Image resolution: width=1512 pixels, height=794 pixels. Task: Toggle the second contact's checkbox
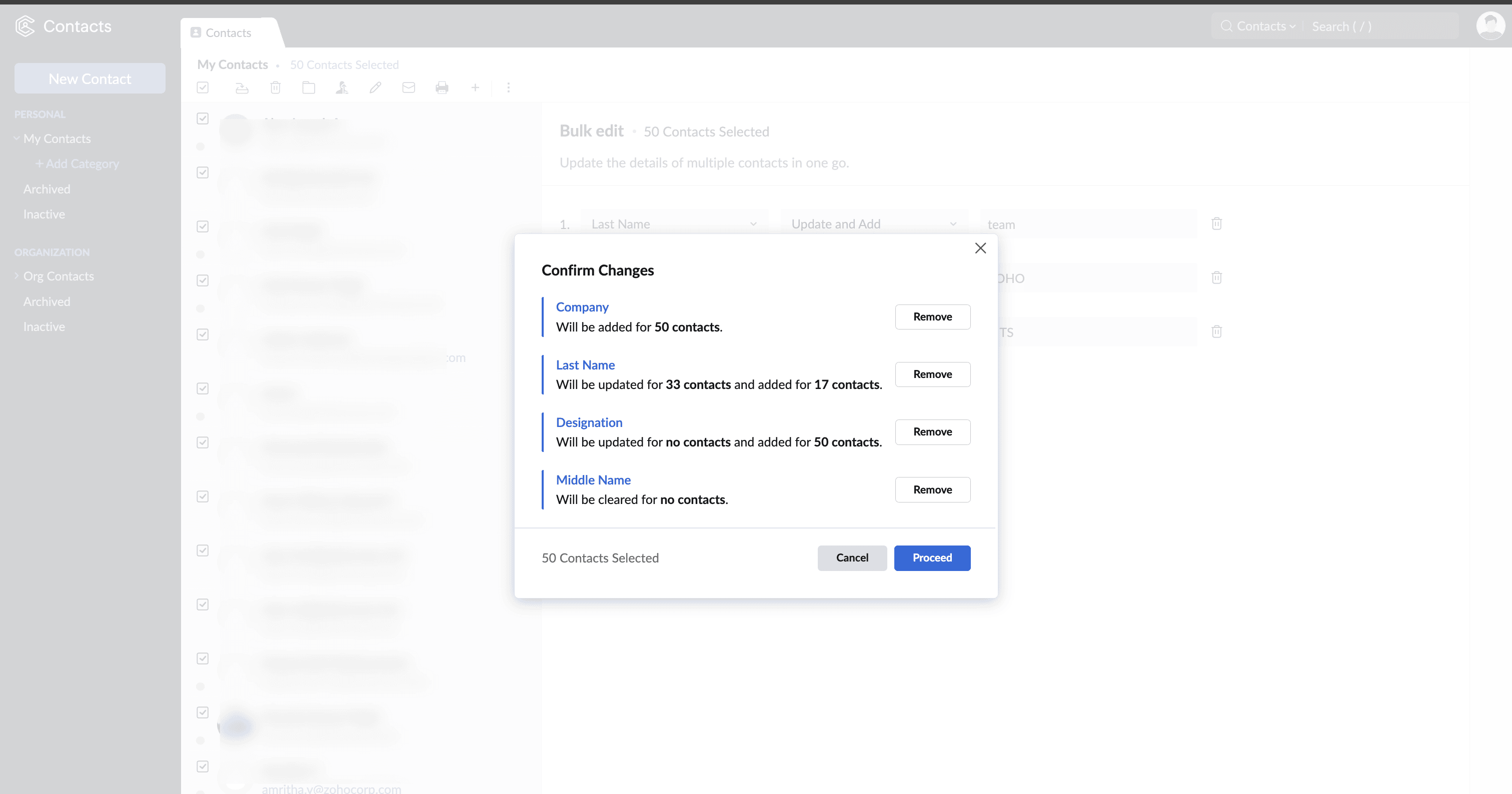[x=203, y=172]
